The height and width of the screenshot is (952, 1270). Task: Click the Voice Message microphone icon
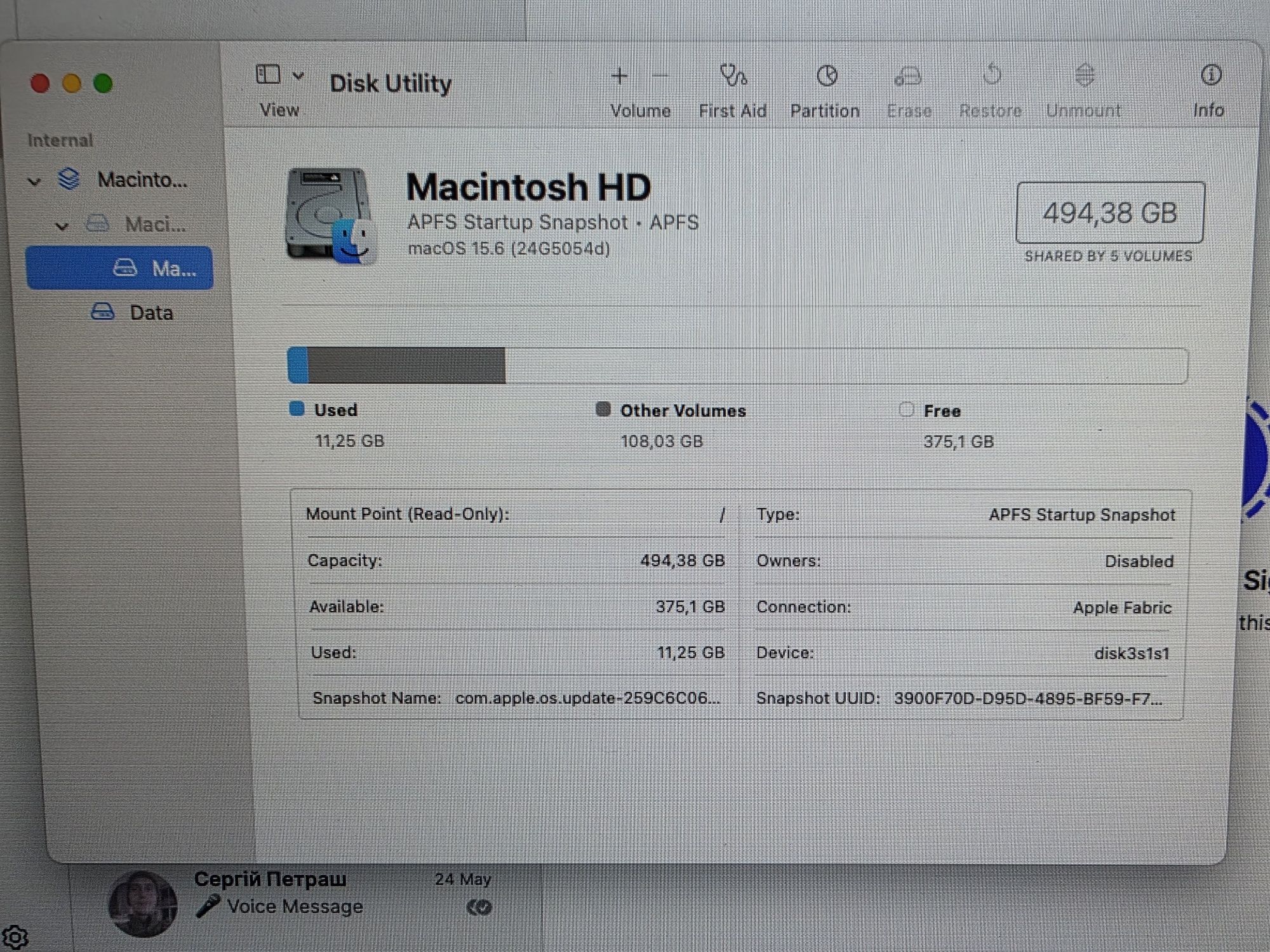click(207, 906)
